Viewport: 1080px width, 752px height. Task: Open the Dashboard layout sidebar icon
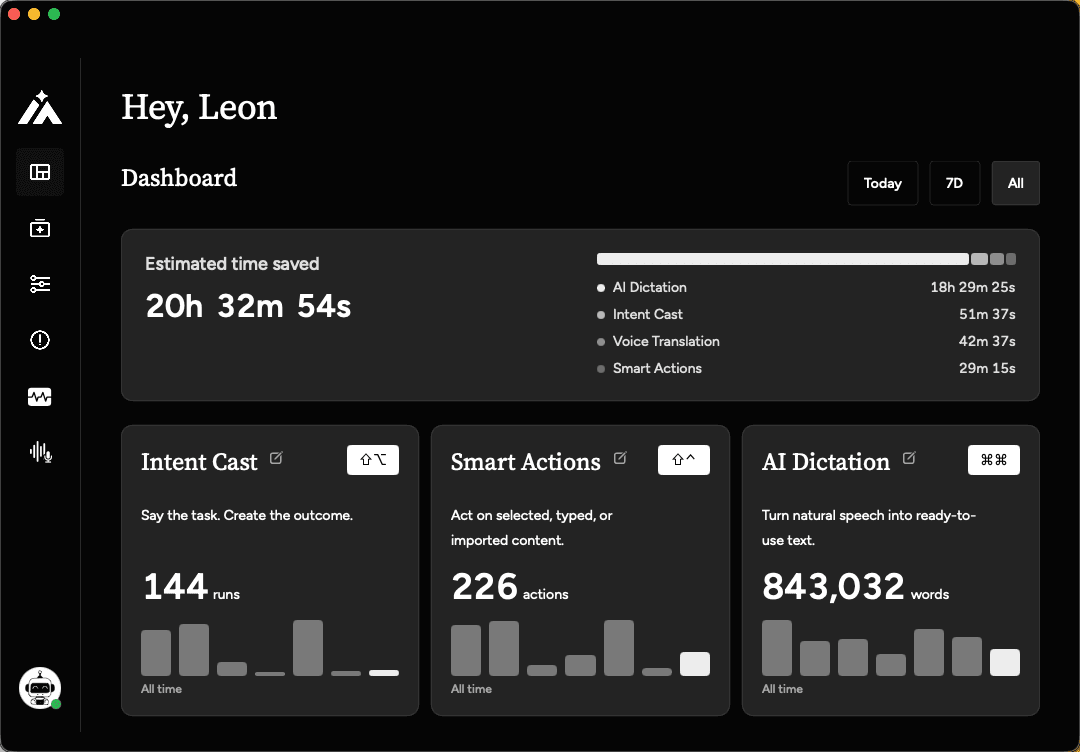coord(40,172)
